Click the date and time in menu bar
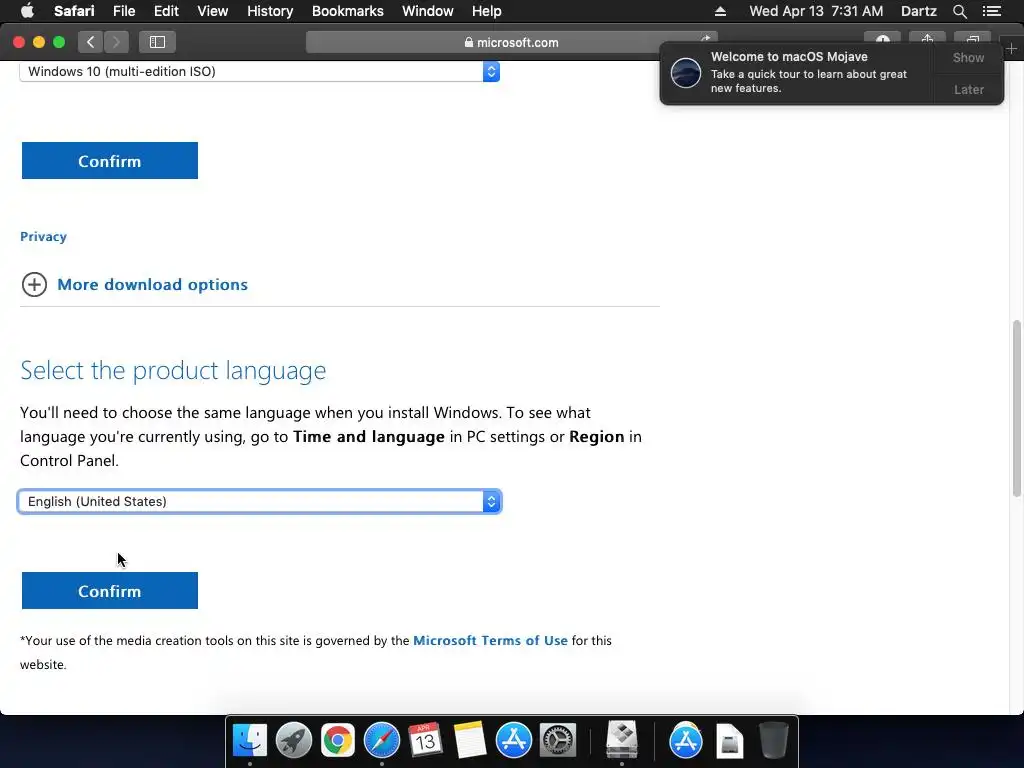1024x768 pixels. (x=816, y=11)
